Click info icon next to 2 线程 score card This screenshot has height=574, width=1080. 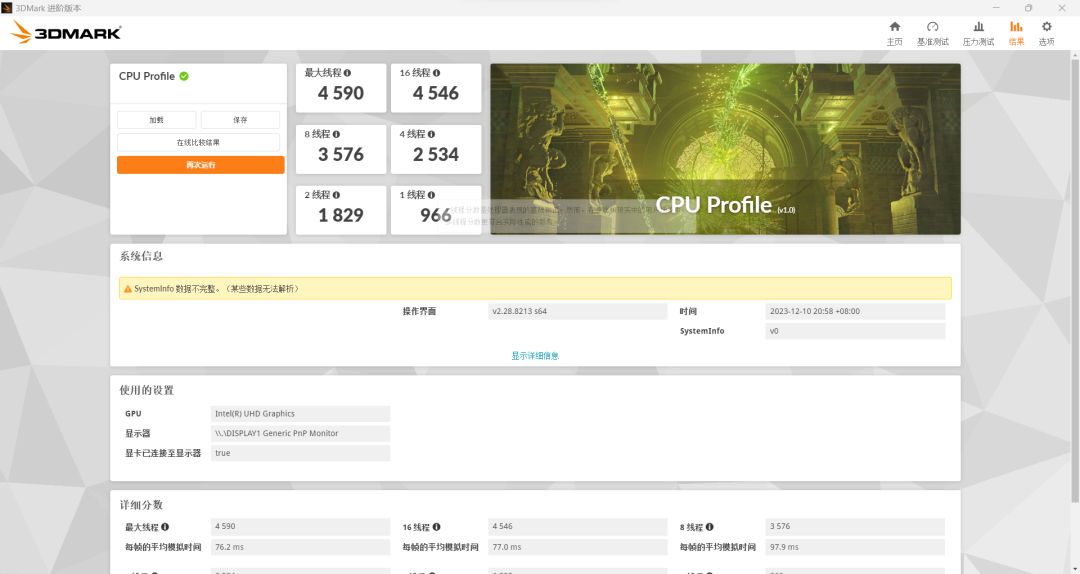(x=336, y=195)
